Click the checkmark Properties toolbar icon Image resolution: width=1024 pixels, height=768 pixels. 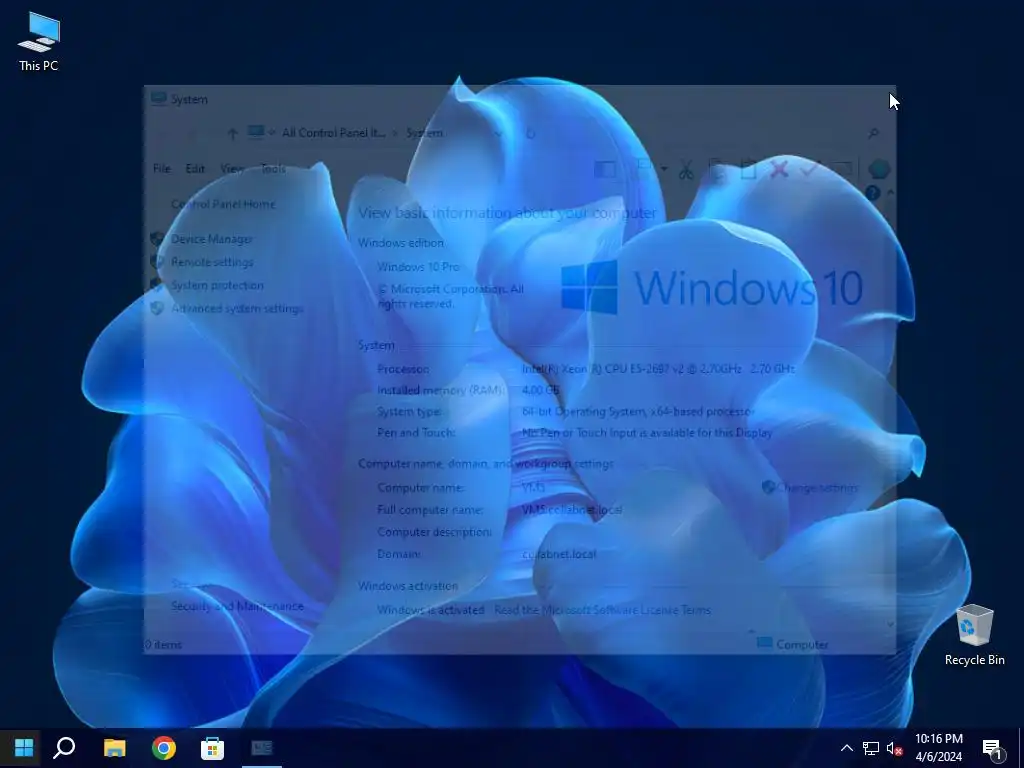point(810,169)
